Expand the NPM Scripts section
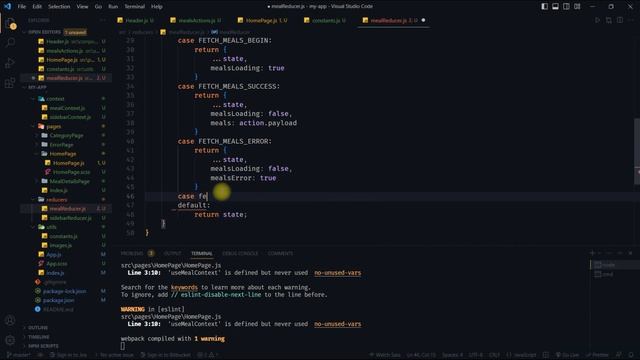This screenshot has height=360, width=640. pos(43,346)
